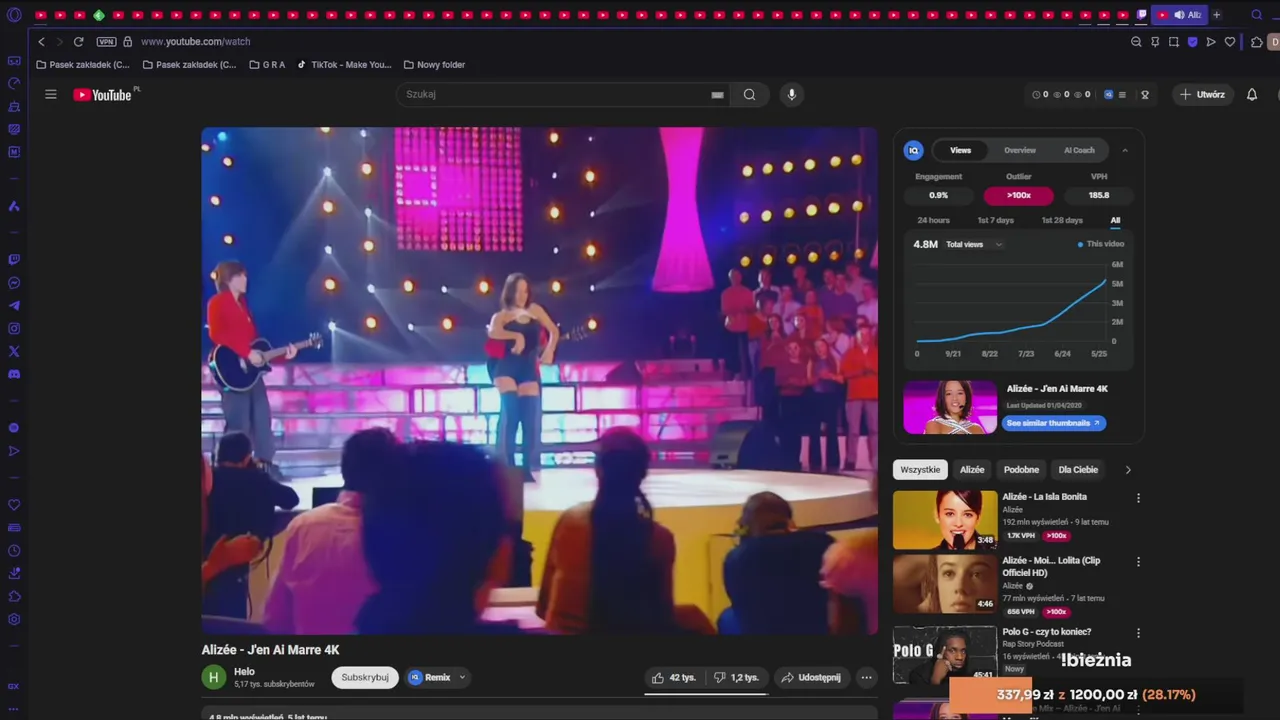
Task: Select the 24 hours time range
Action: tap(933, 220)
